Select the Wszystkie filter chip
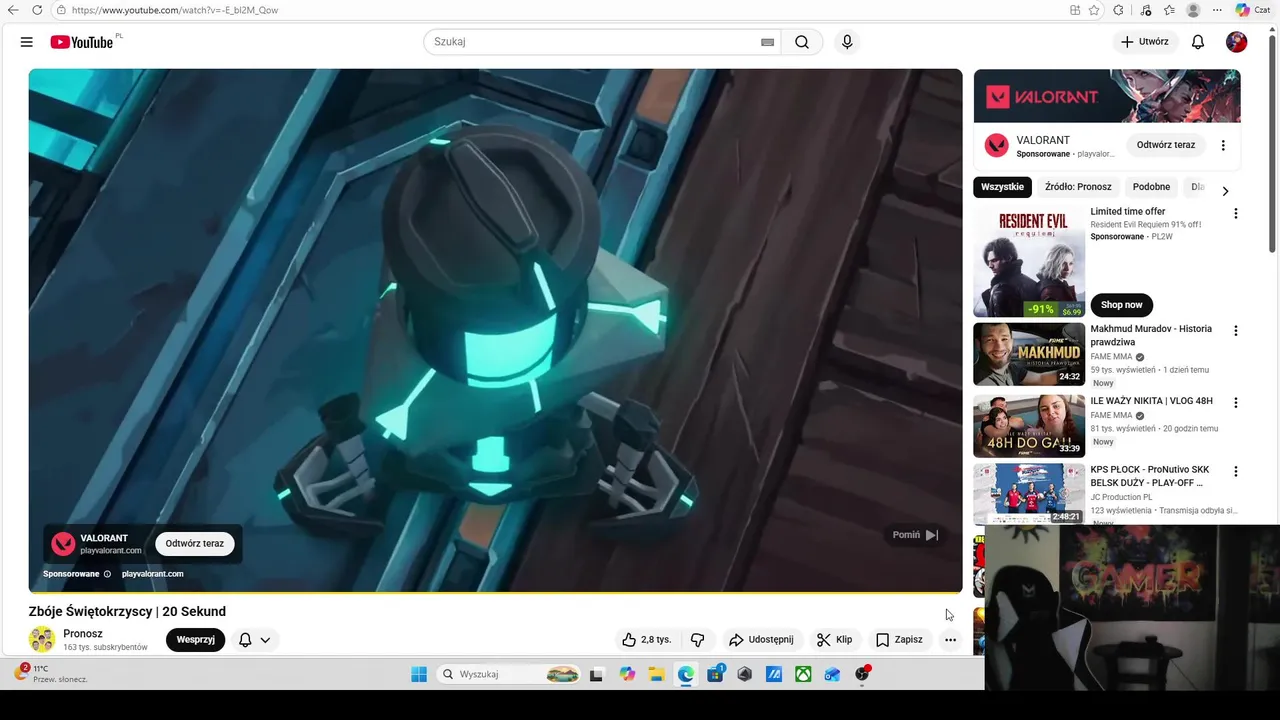1280x720 pixels. [x=1002, y=187]
